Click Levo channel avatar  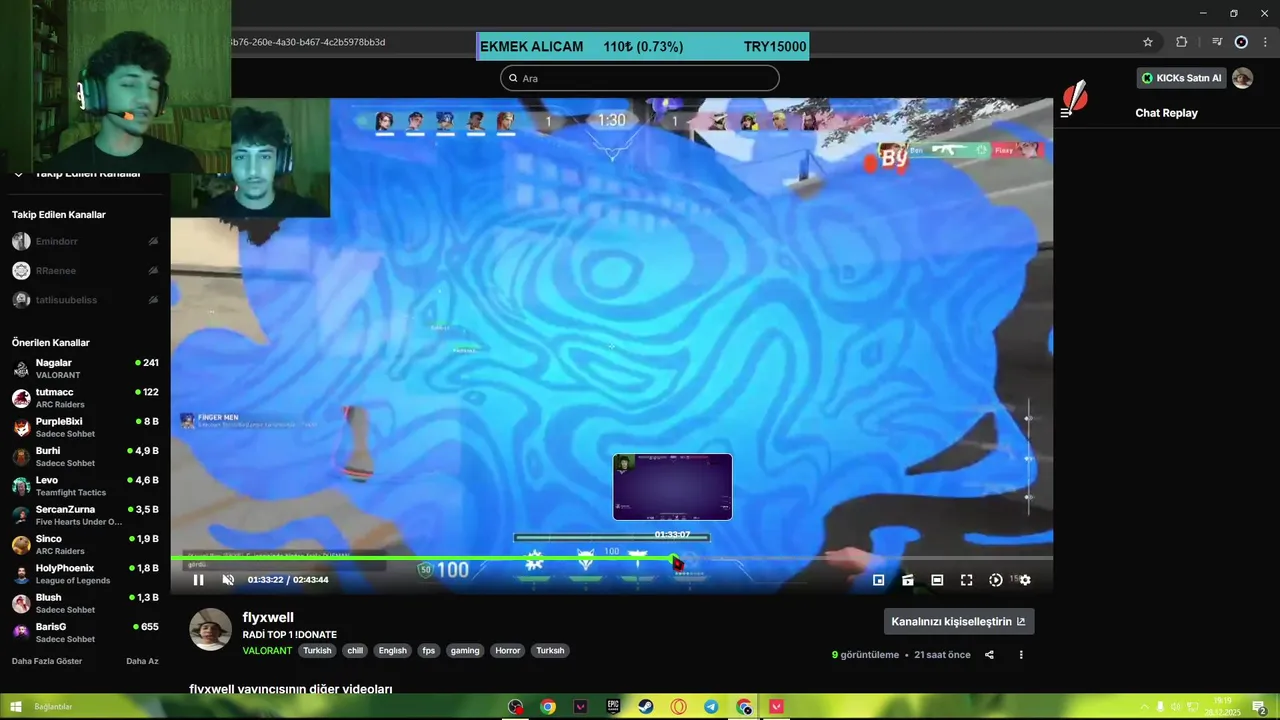pyautogui.click(x=21, y=486)
